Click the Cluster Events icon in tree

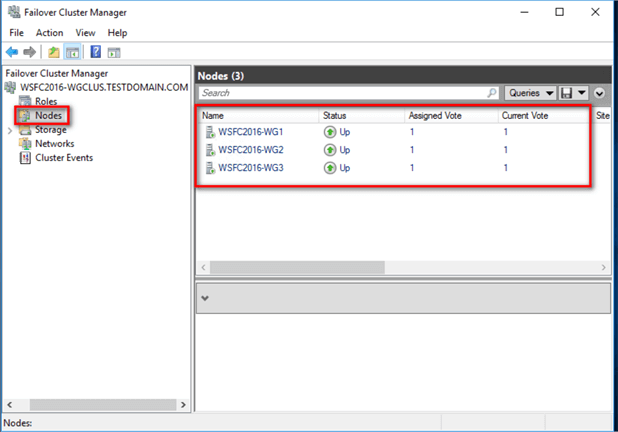25,158
